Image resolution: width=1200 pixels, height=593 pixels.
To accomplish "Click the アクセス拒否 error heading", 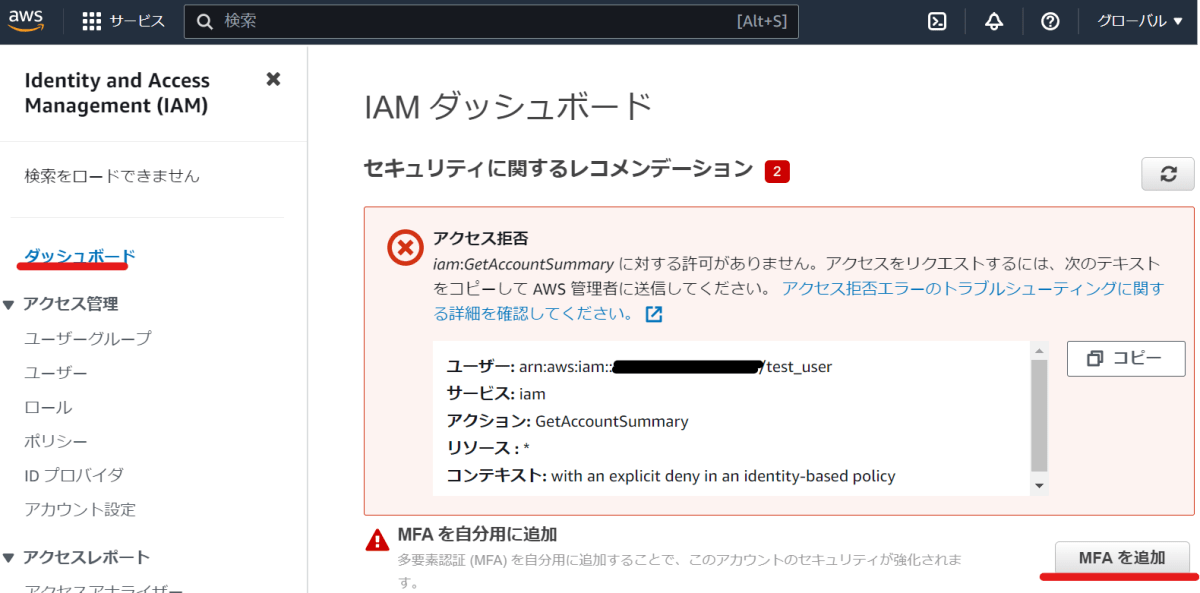I will coord(480,238).
